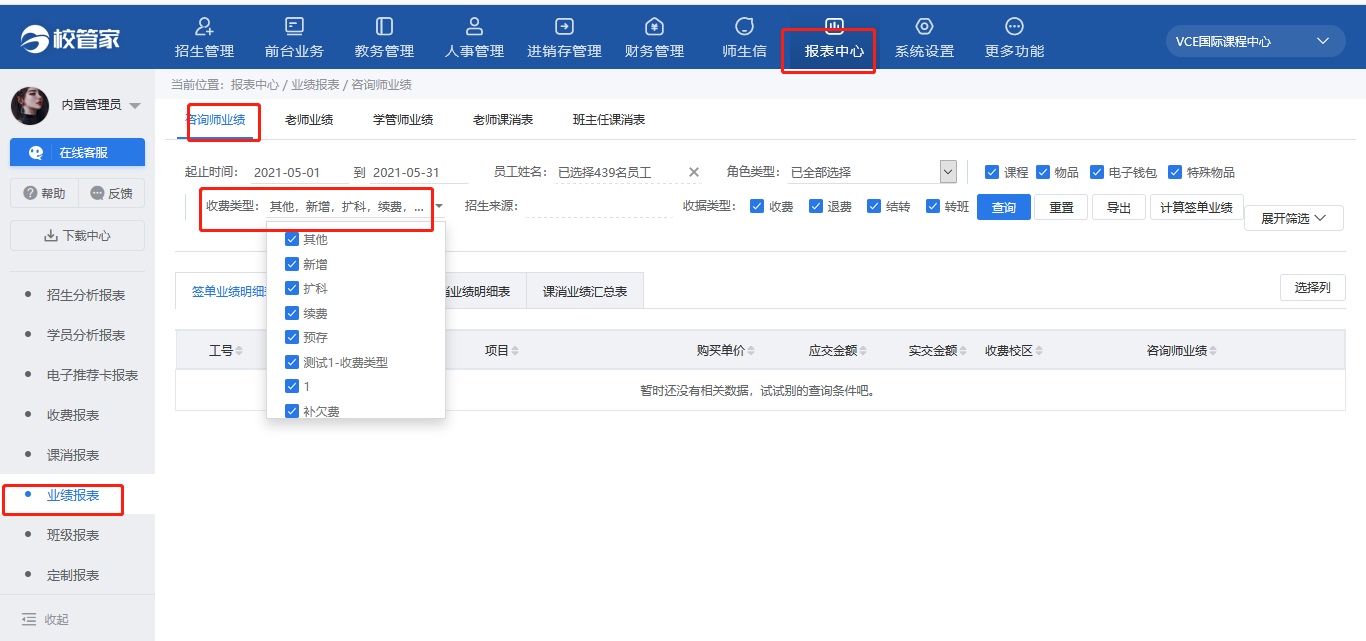Open 更多功能 ellipsis icon
Screen dimensions: 1366x641
tap(1014, 27)
